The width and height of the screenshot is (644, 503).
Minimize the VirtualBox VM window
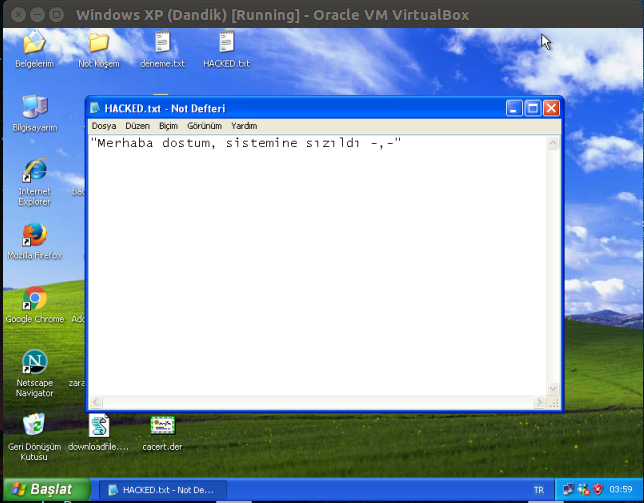tap(37, 15)
